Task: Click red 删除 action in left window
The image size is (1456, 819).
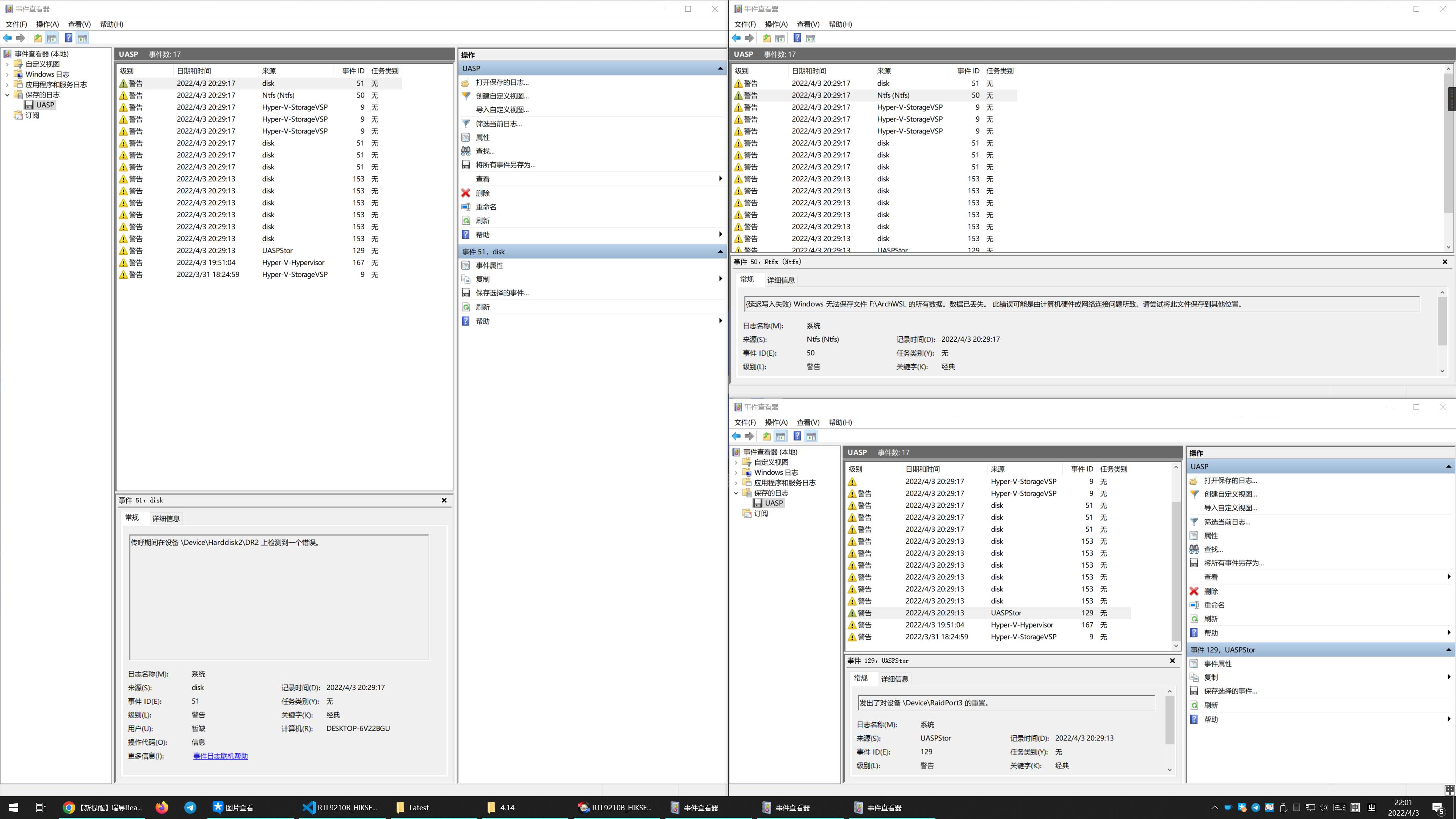Action: pos(482,193)
